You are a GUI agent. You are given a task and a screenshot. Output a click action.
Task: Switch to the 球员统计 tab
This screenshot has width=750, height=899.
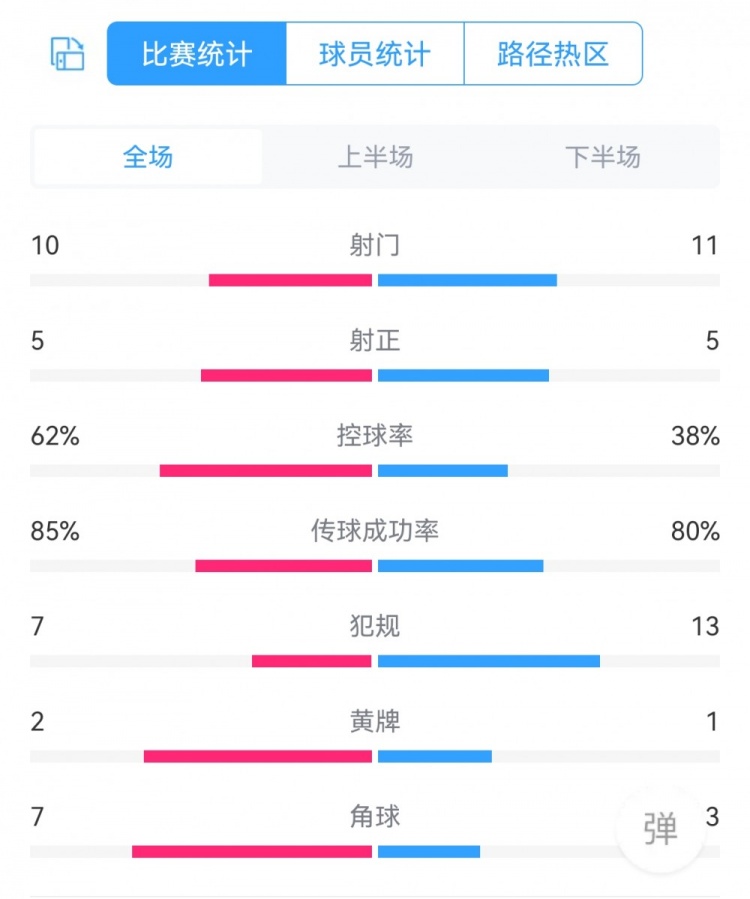coord(375,54)
